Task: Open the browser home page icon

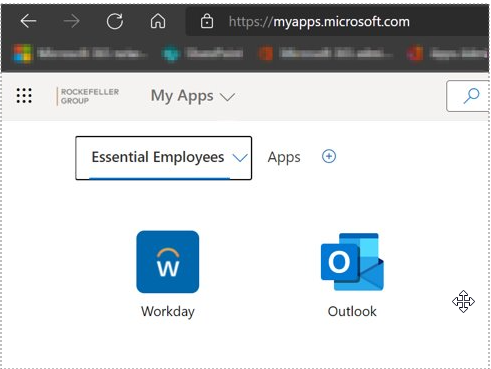Action: click(x=158, y=21)
